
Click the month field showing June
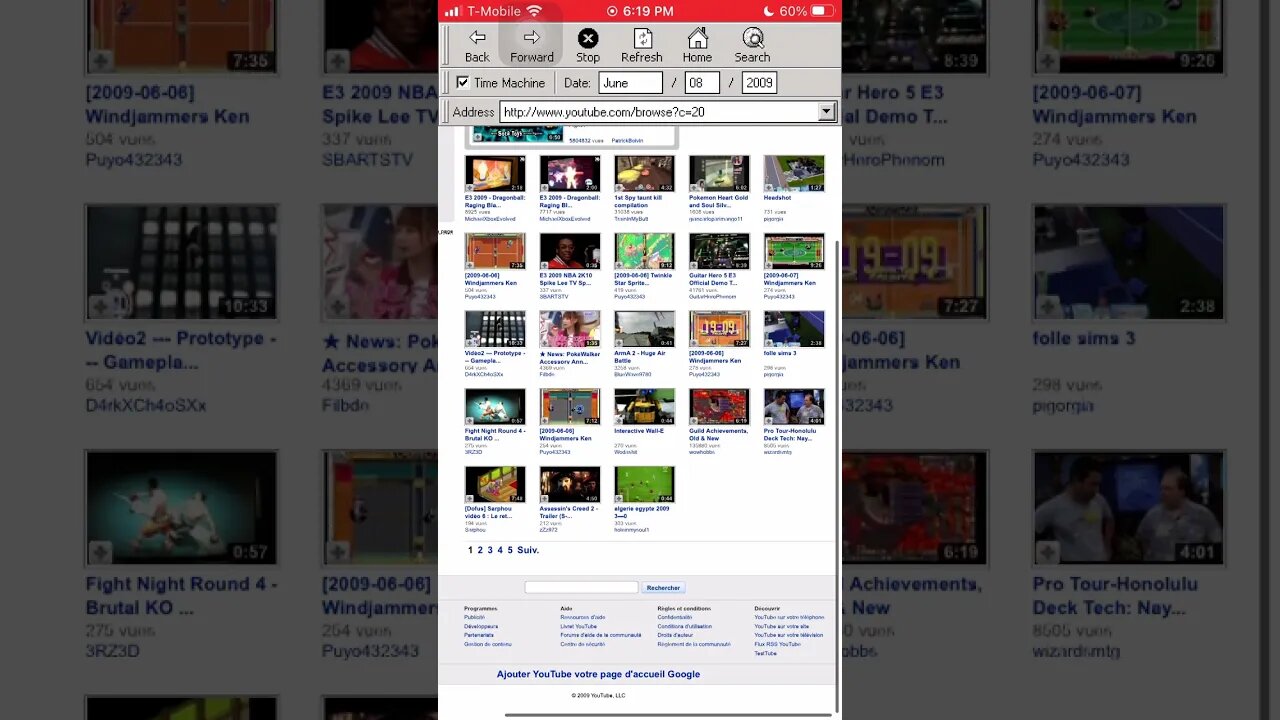630,83
